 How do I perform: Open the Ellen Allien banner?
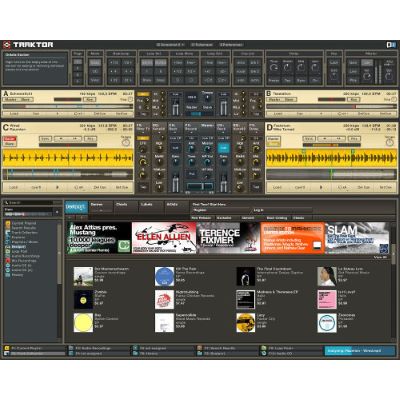coord(164,238)
